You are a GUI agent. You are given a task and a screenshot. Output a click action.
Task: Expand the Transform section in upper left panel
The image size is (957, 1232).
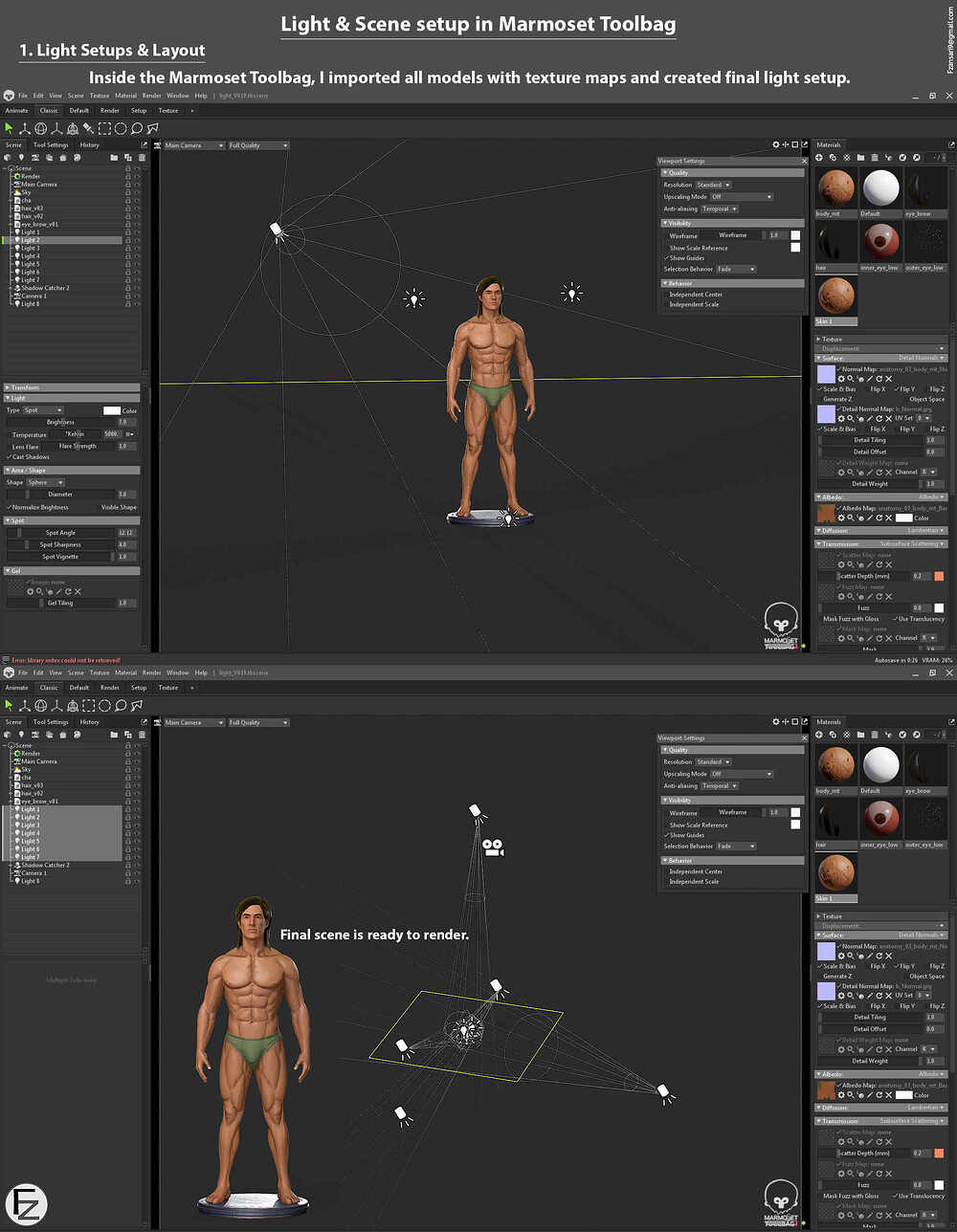[72, 387]
